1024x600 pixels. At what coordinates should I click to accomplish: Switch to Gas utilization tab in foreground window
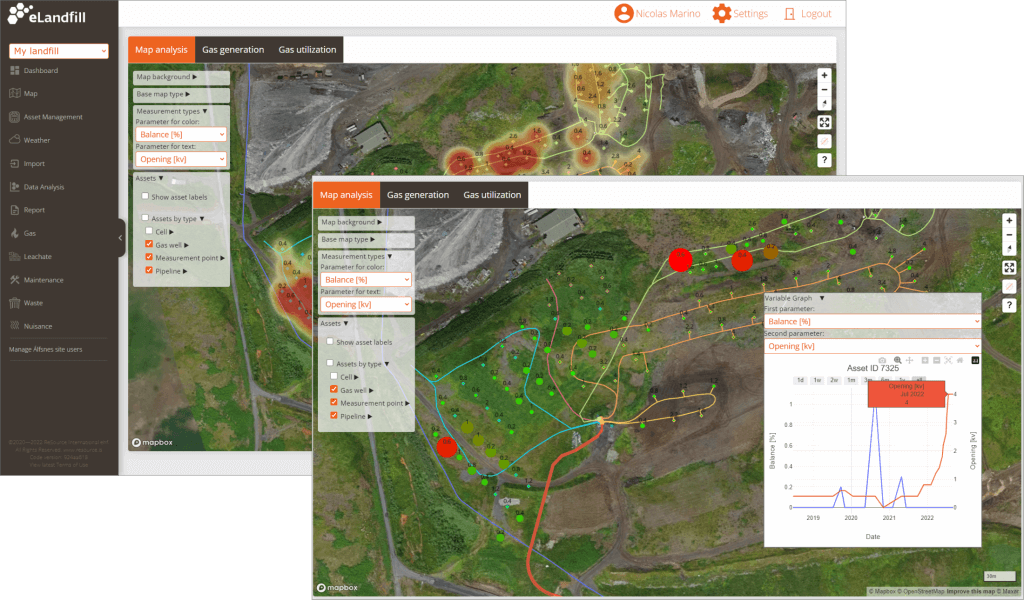pos(492,195)
